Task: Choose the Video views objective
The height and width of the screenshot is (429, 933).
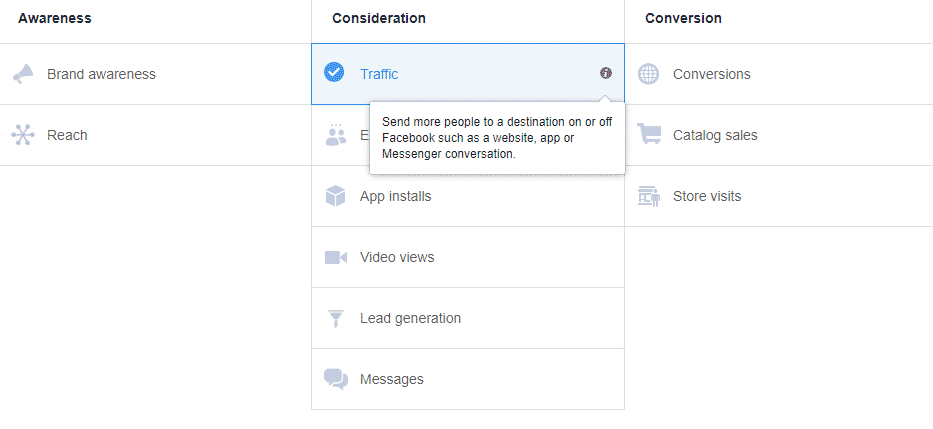Action: (397, 257)
